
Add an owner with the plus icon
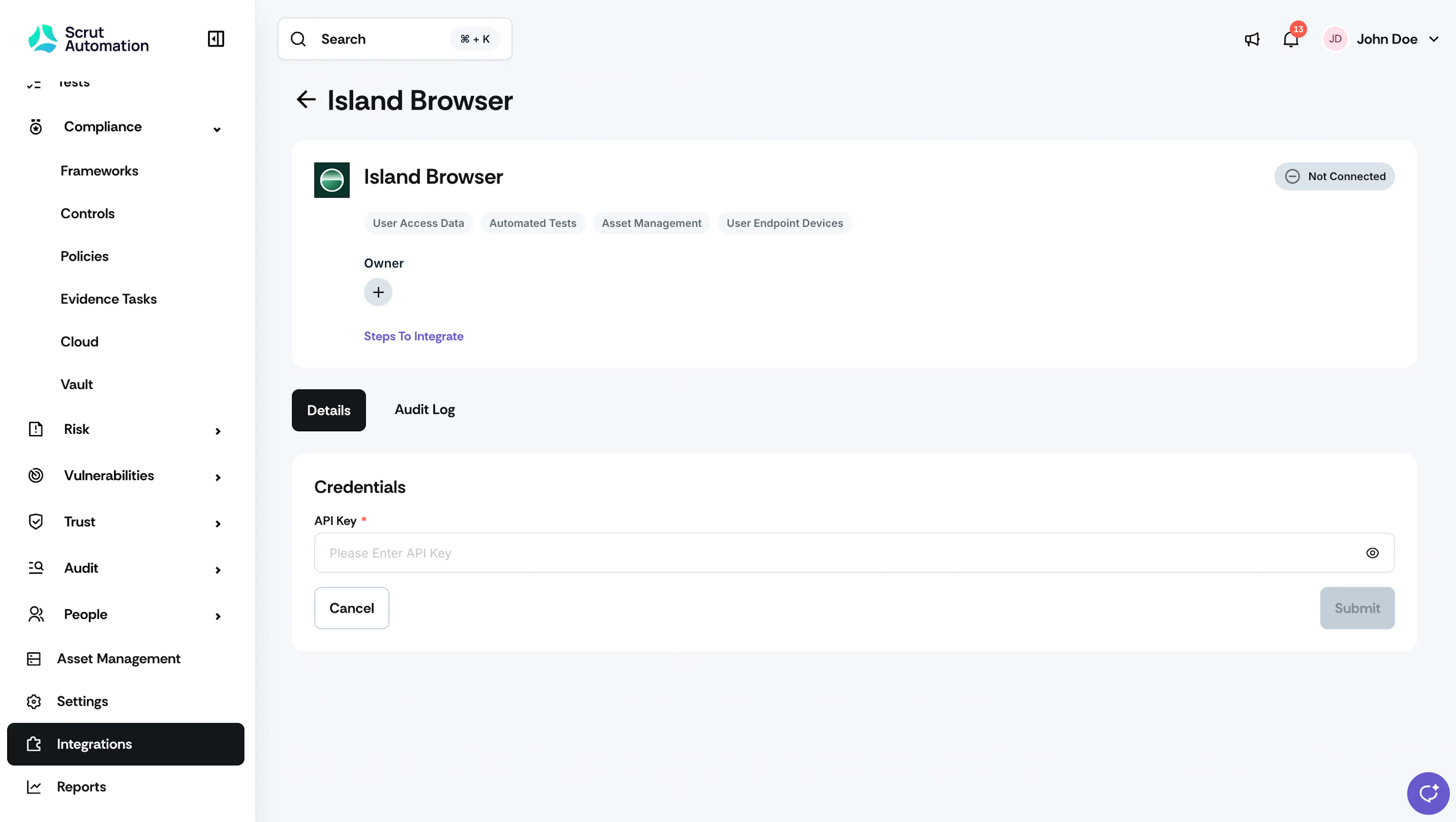click(x=378, y=292)
